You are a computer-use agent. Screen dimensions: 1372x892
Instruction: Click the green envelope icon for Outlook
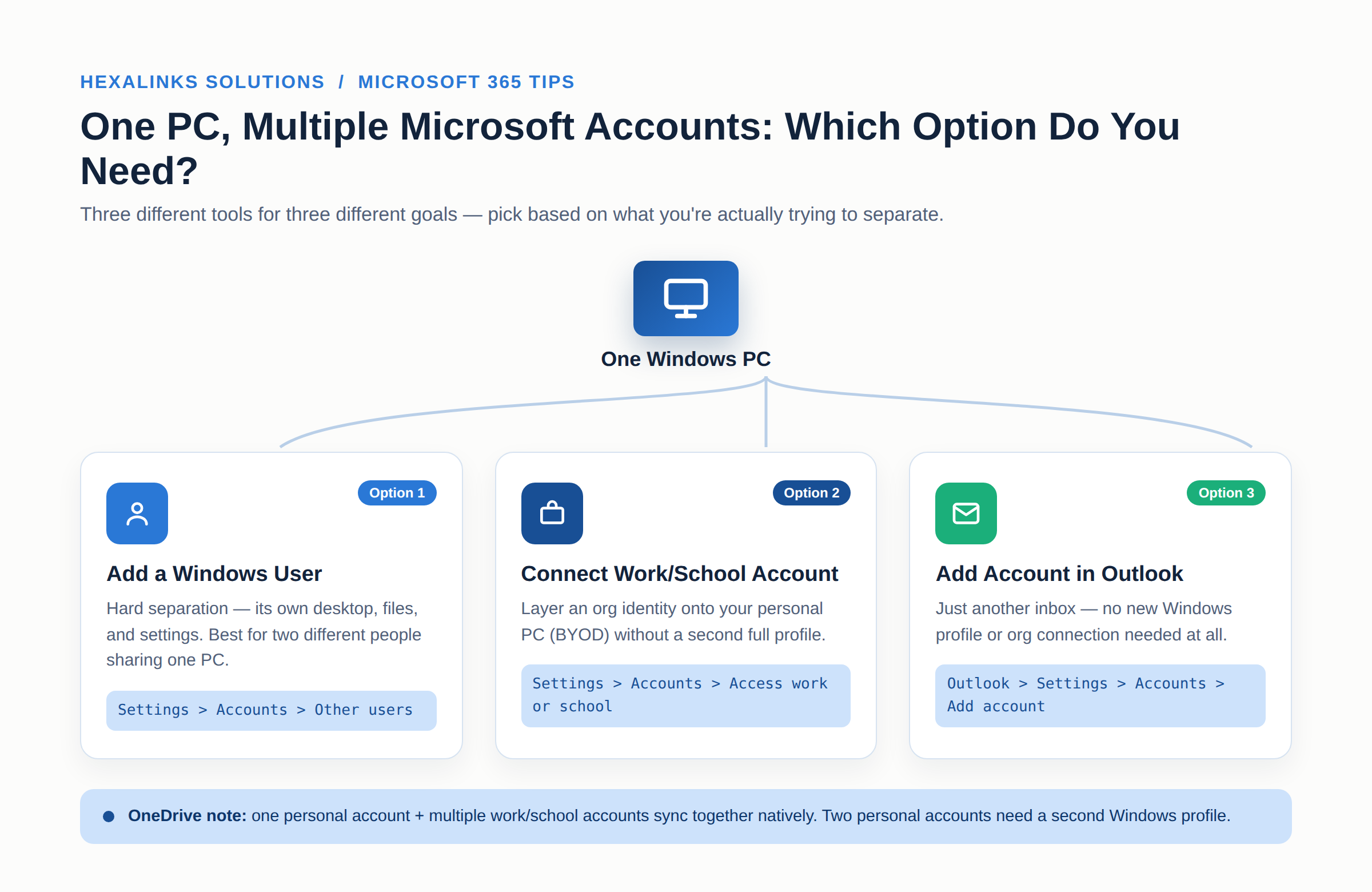(966, 513)
